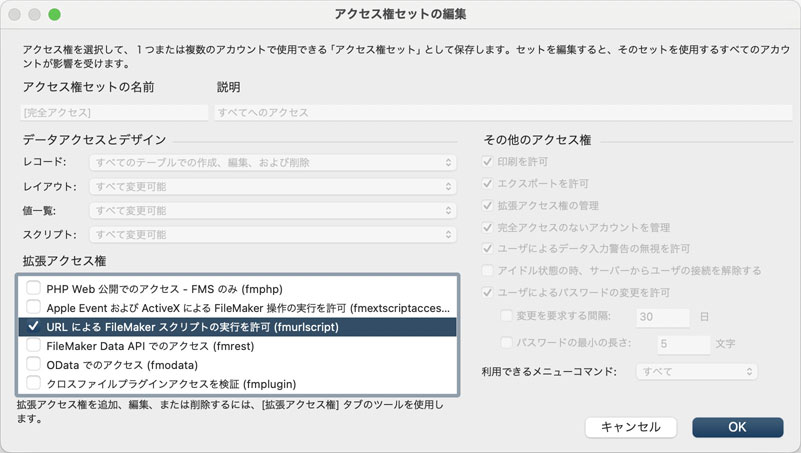Click the green zoom window button
801x453 pixels.
[x=55, y=15]
